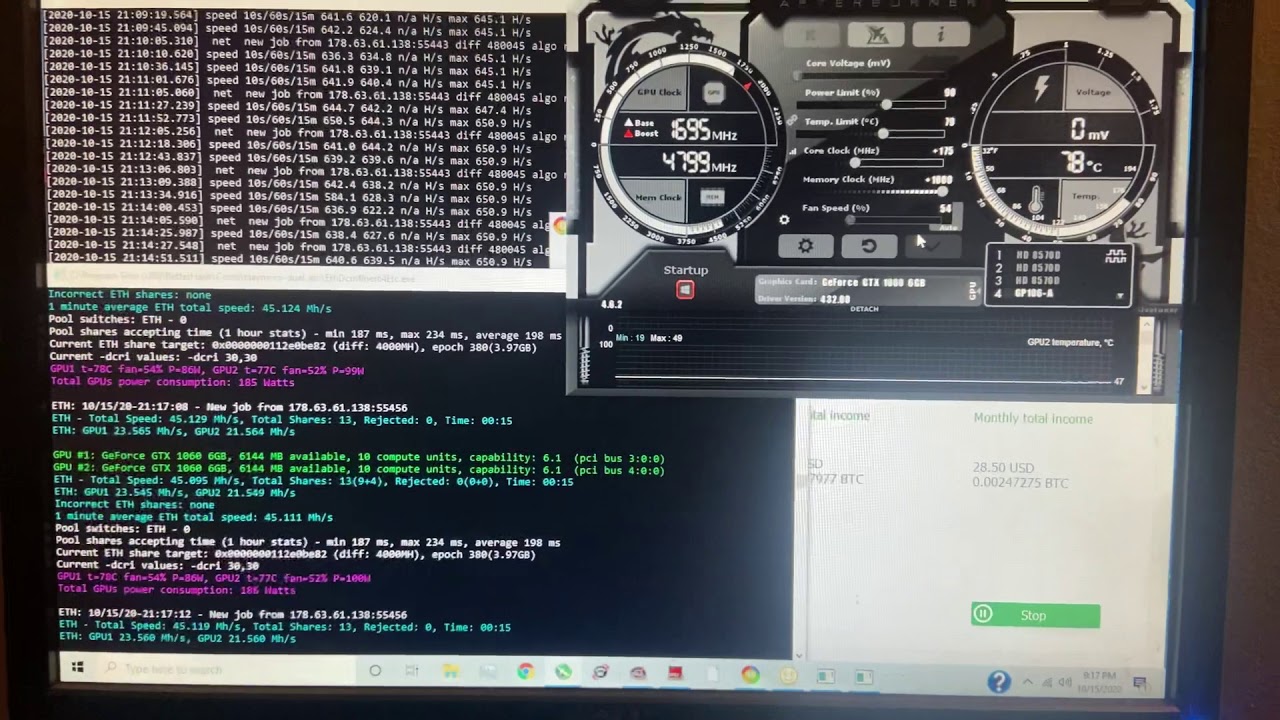The image size is (1280, 720).
Task: Click the Monthly total income heading
Action: [x=1033, y=419]
